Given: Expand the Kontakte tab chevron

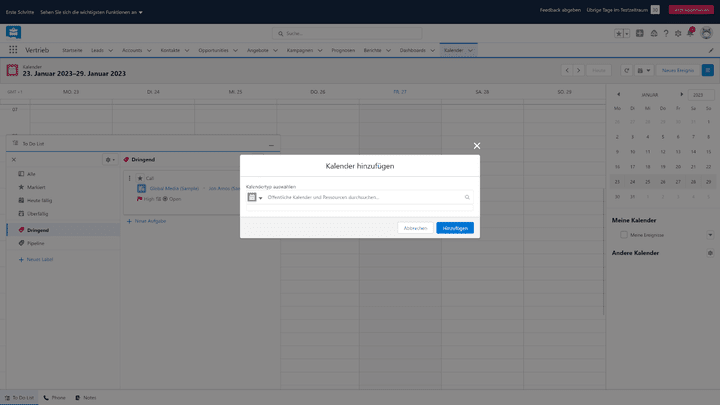Looking at the screenshot, I should (187, 50).
